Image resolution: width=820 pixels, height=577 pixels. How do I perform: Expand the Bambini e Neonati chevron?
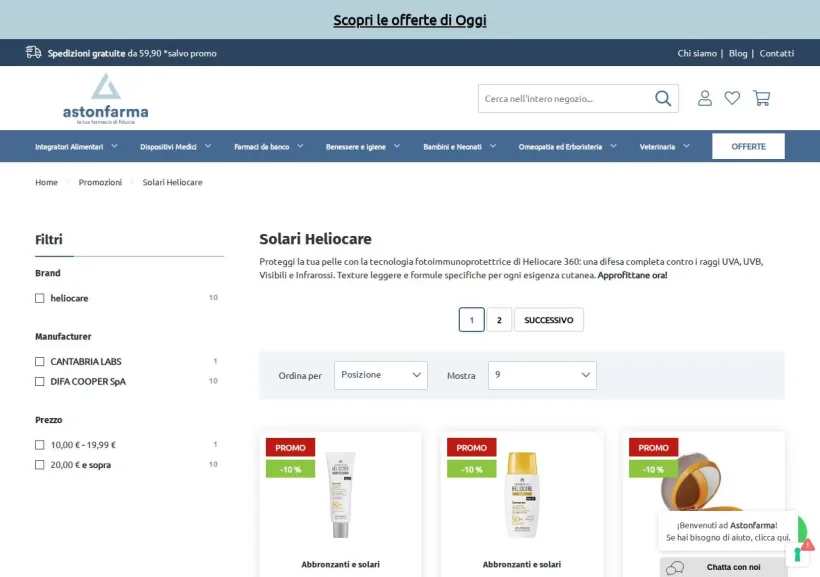point(493,146)
